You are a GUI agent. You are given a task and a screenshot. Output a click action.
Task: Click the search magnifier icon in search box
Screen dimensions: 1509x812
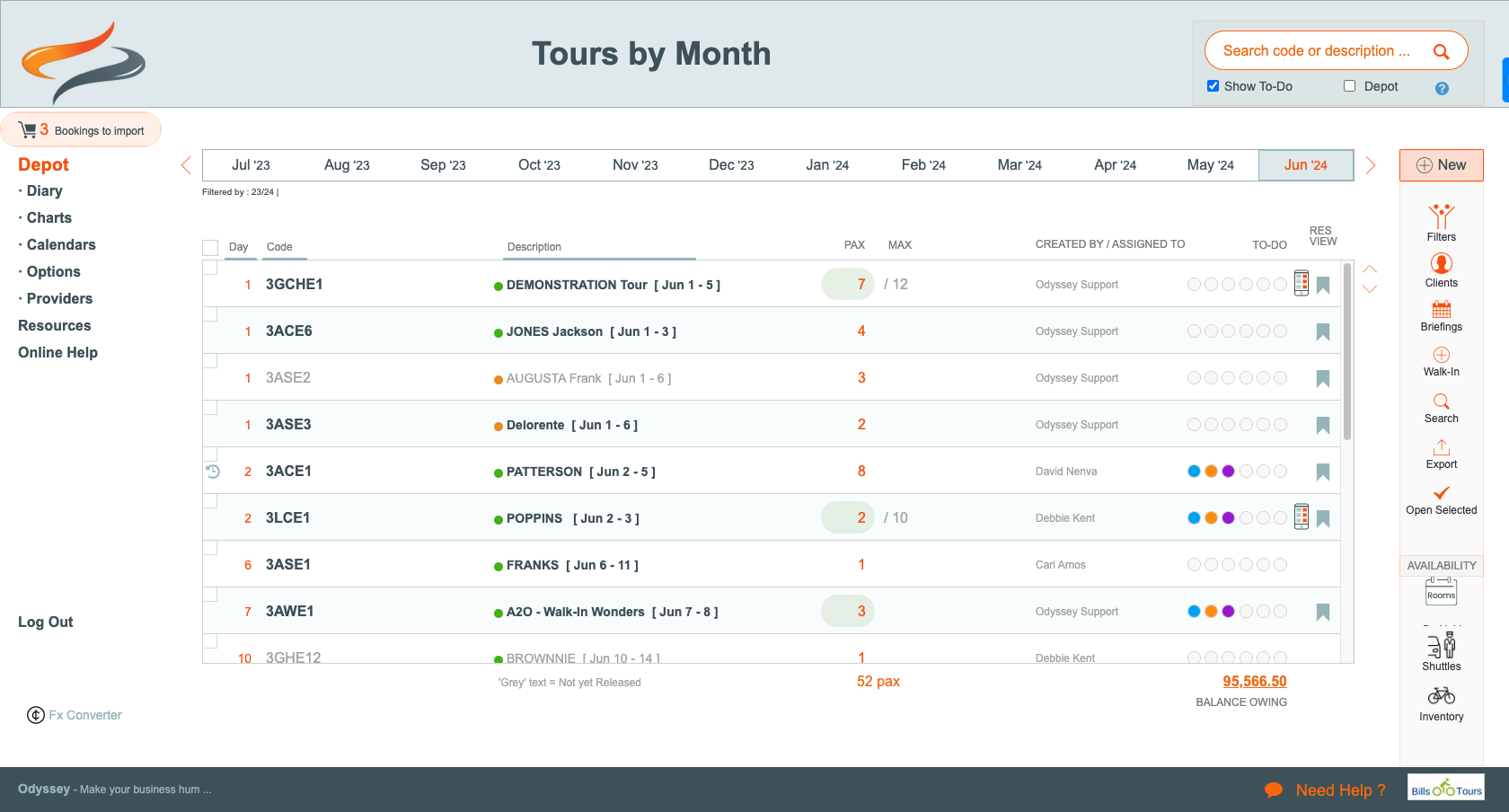[1441, 51]
